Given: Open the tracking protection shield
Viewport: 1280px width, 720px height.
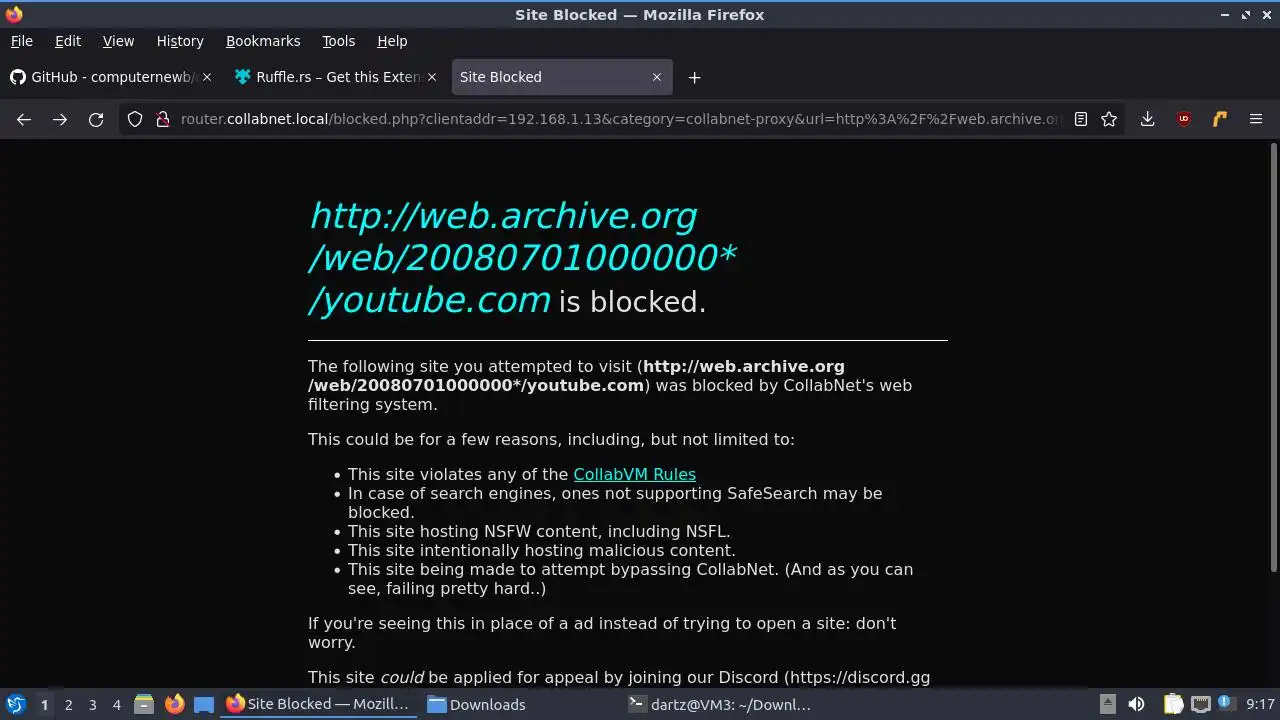Looking at the screenshot, I should pyautogui.click(x=135, y=119).
